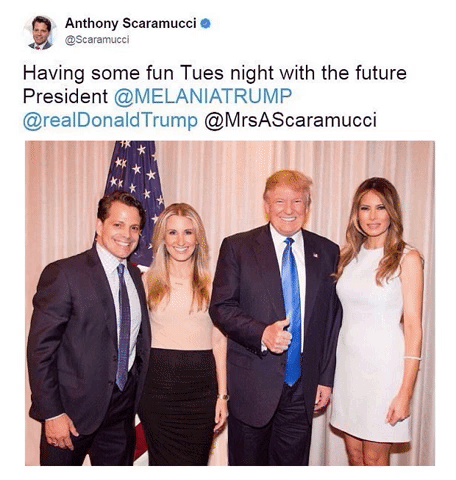The height and width of the screenshot is (480, 456).
Task: Open the profile avatar next to Anthony Scaramucci
Action: point(41,32)
